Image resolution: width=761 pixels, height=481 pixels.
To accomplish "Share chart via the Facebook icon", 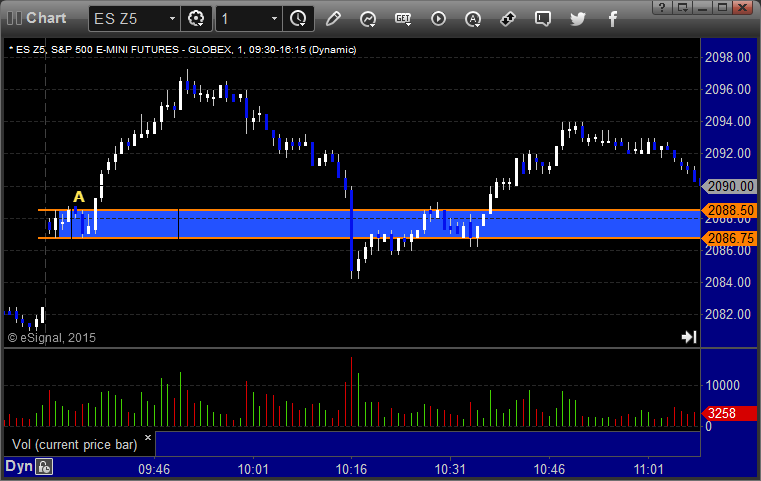I will [612, 19].
